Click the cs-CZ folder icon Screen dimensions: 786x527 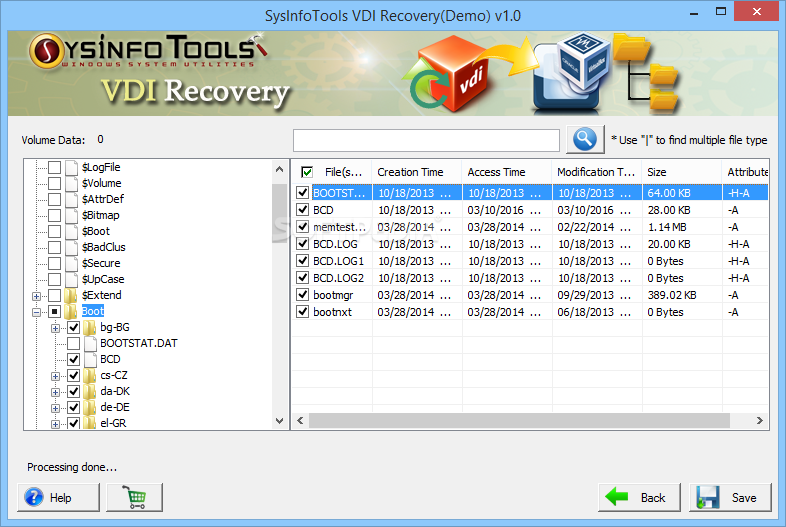coord(90,376)
